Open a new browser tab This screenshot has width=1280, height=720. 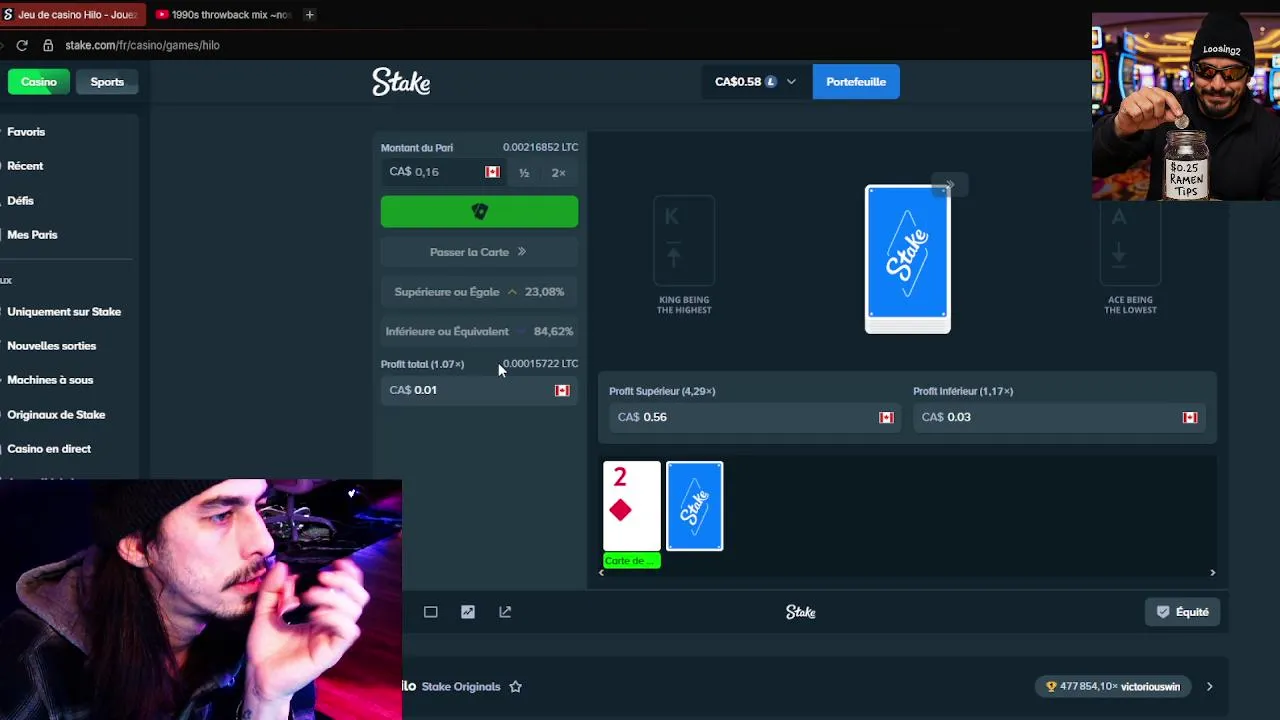click(309, 14)
